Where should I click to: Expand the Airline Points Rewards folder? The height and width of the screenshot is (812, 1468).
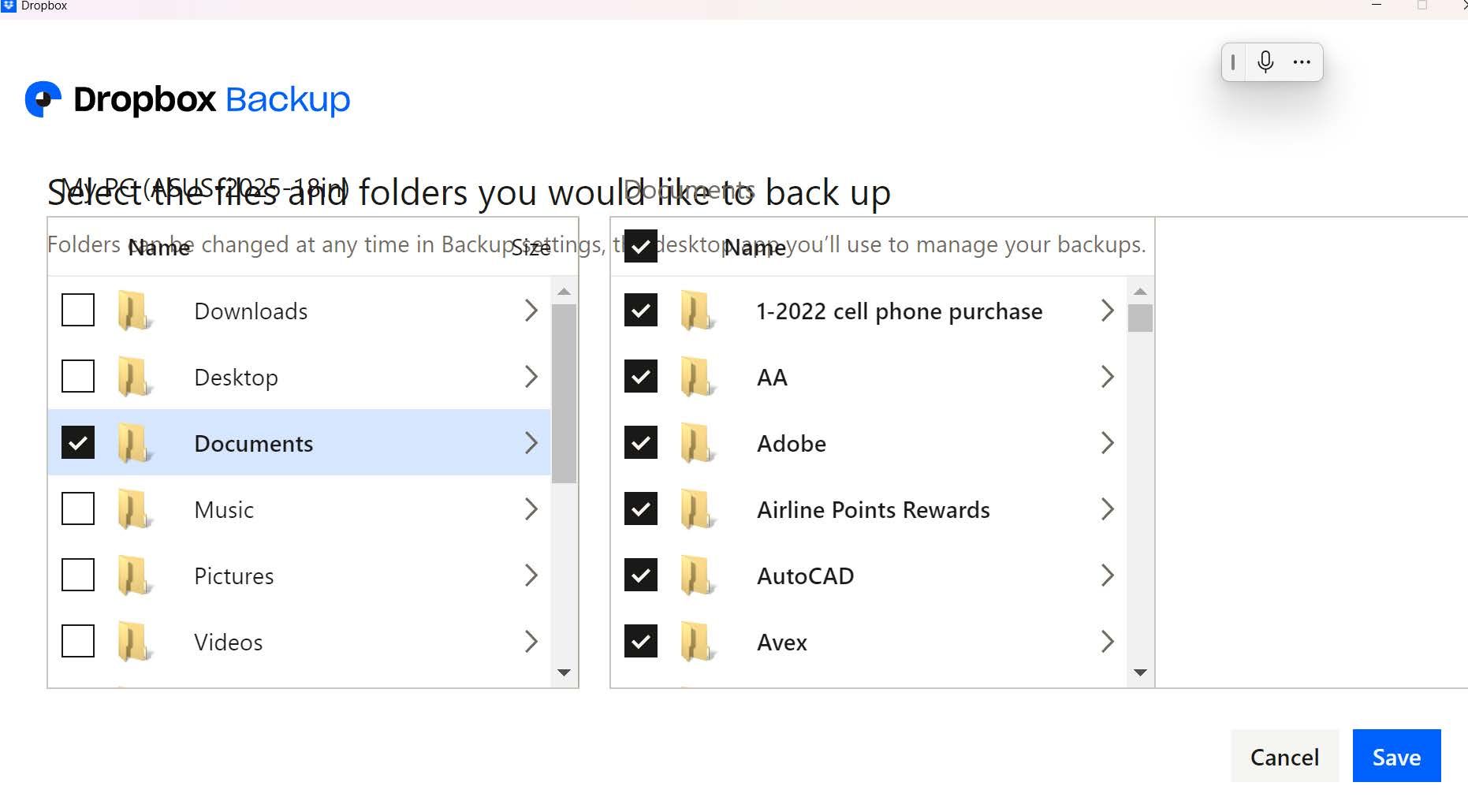(x=1107, y=509)
